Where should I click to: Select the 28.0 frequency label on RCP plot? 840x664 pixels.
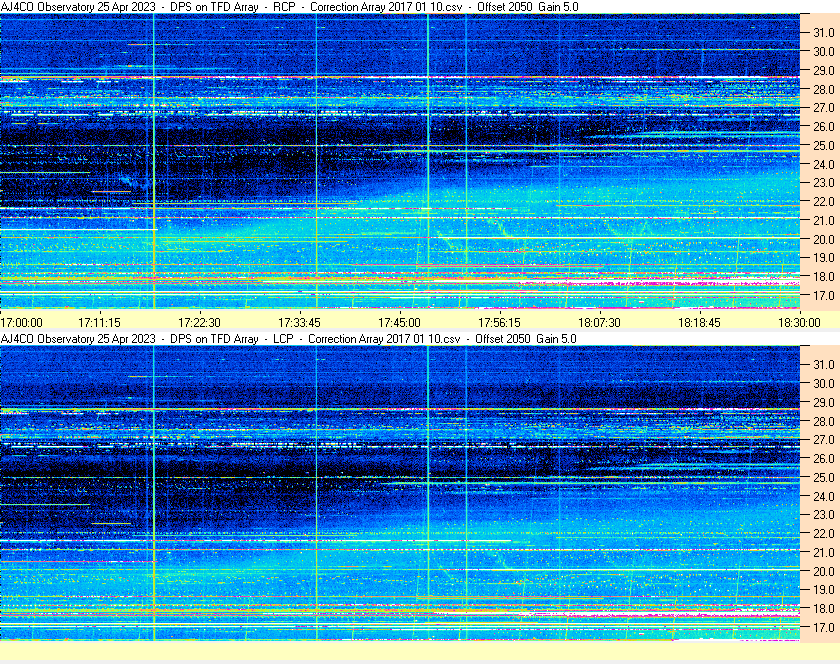pos(824,89)
